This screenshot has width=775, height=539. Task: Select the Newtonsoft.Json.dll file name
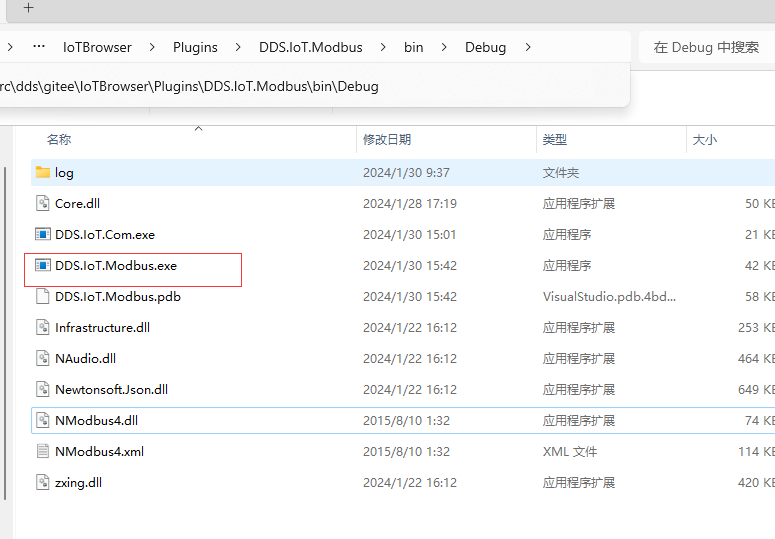tap(112, 390)
